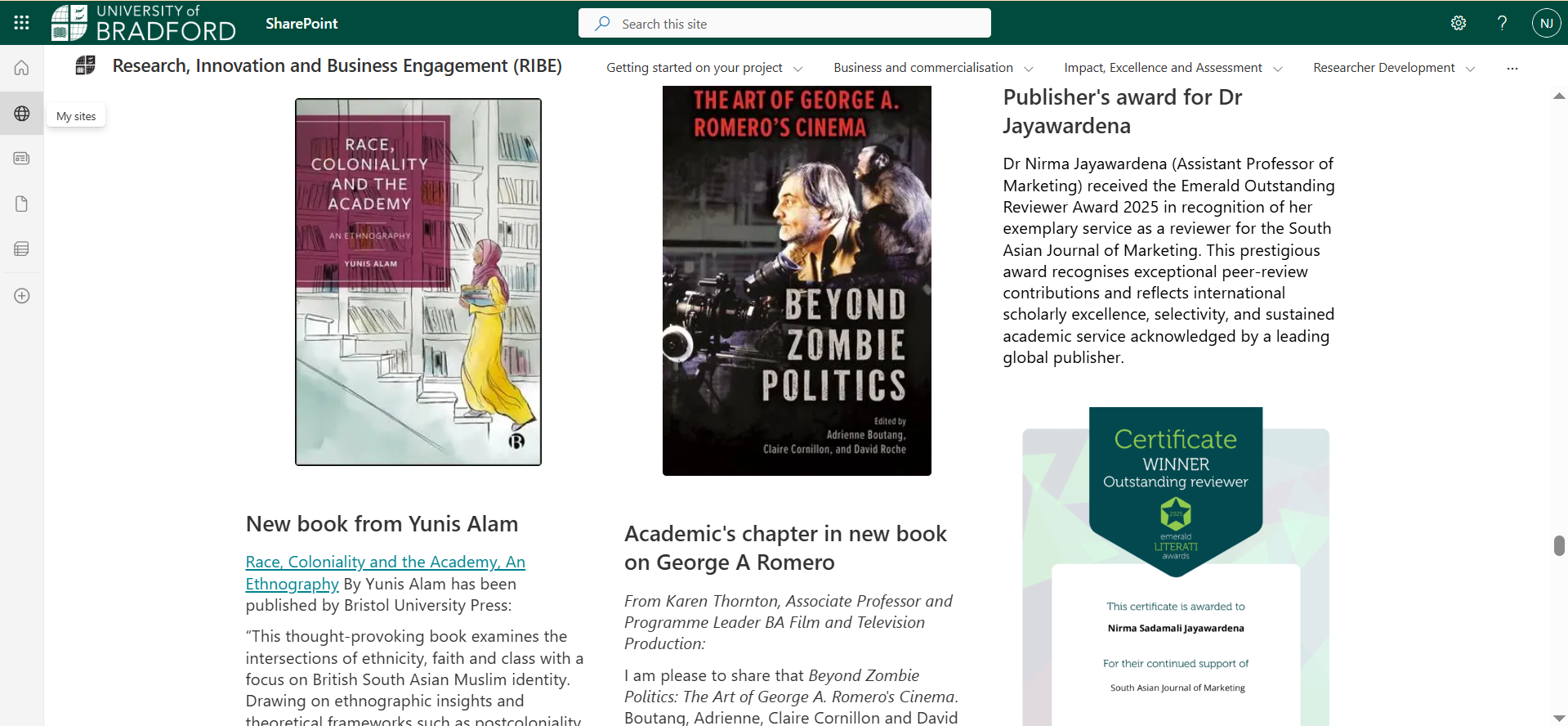This screenshot has width=1568, height=726.
Task: Open My lists icon in sidebar
Action: [x=22, y=249]
